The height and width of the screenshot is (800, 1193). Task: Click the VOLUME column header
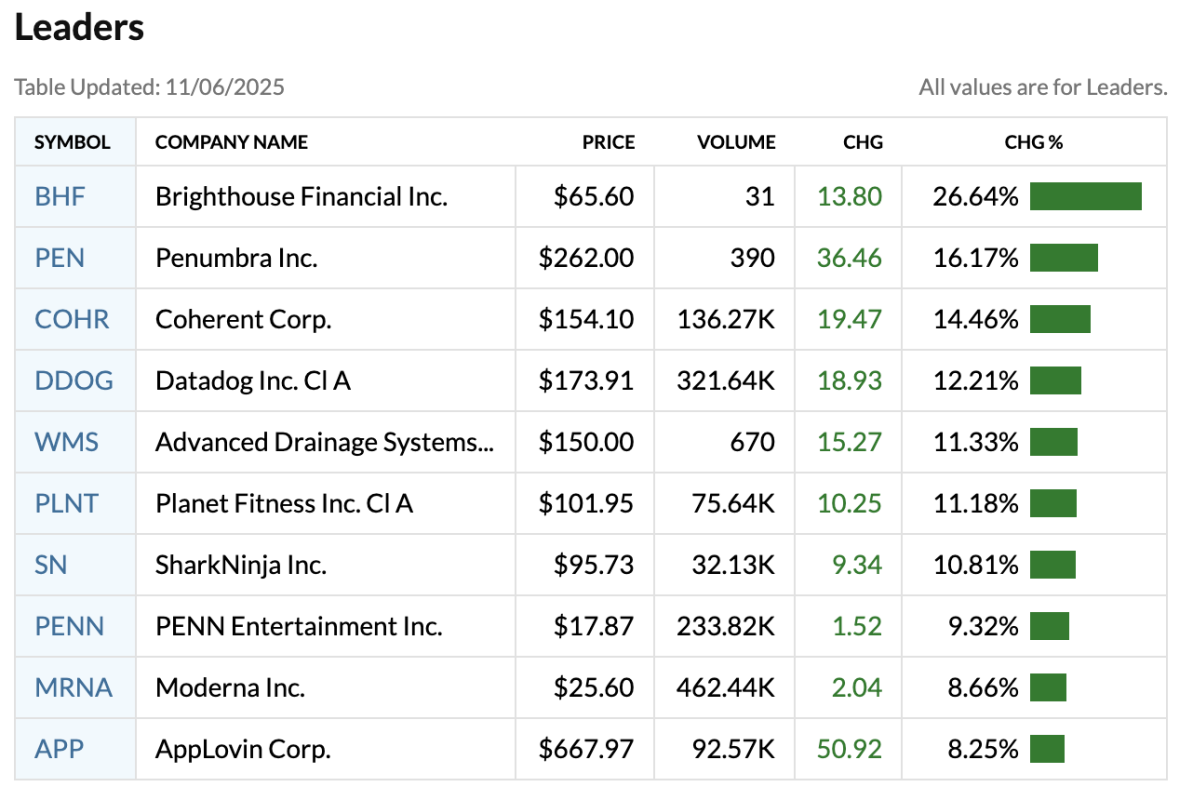pos(736,142)
